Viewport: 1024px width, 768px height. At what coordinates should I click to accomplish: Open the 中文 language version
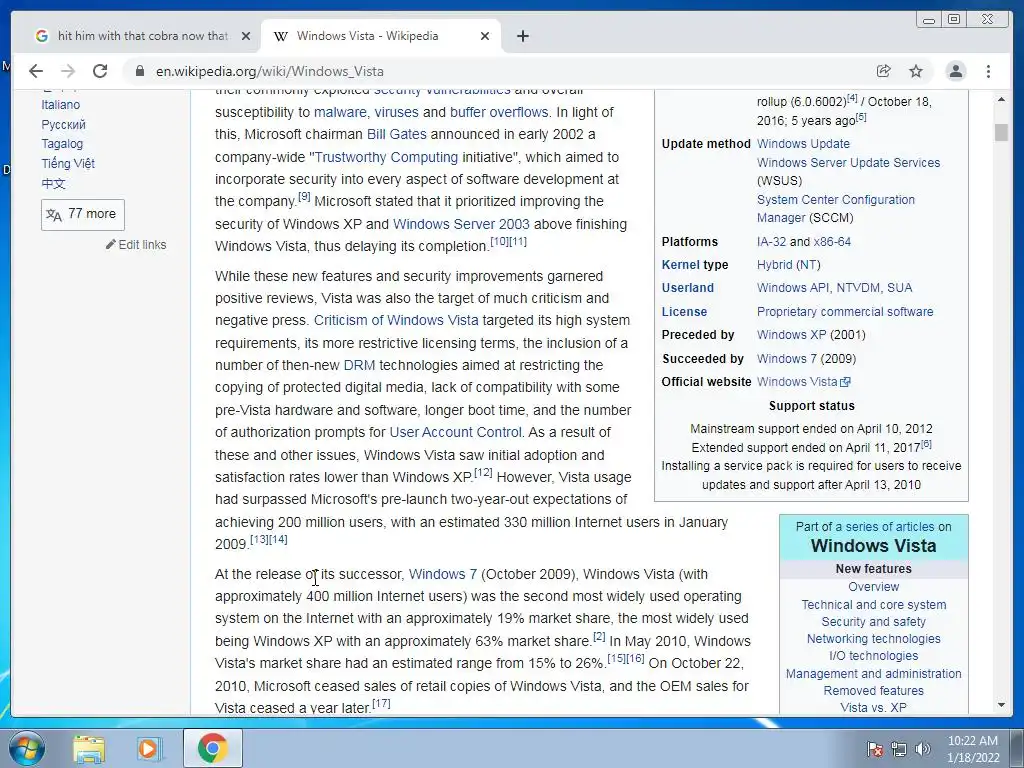pyautogui.click(x=54, y=184)
